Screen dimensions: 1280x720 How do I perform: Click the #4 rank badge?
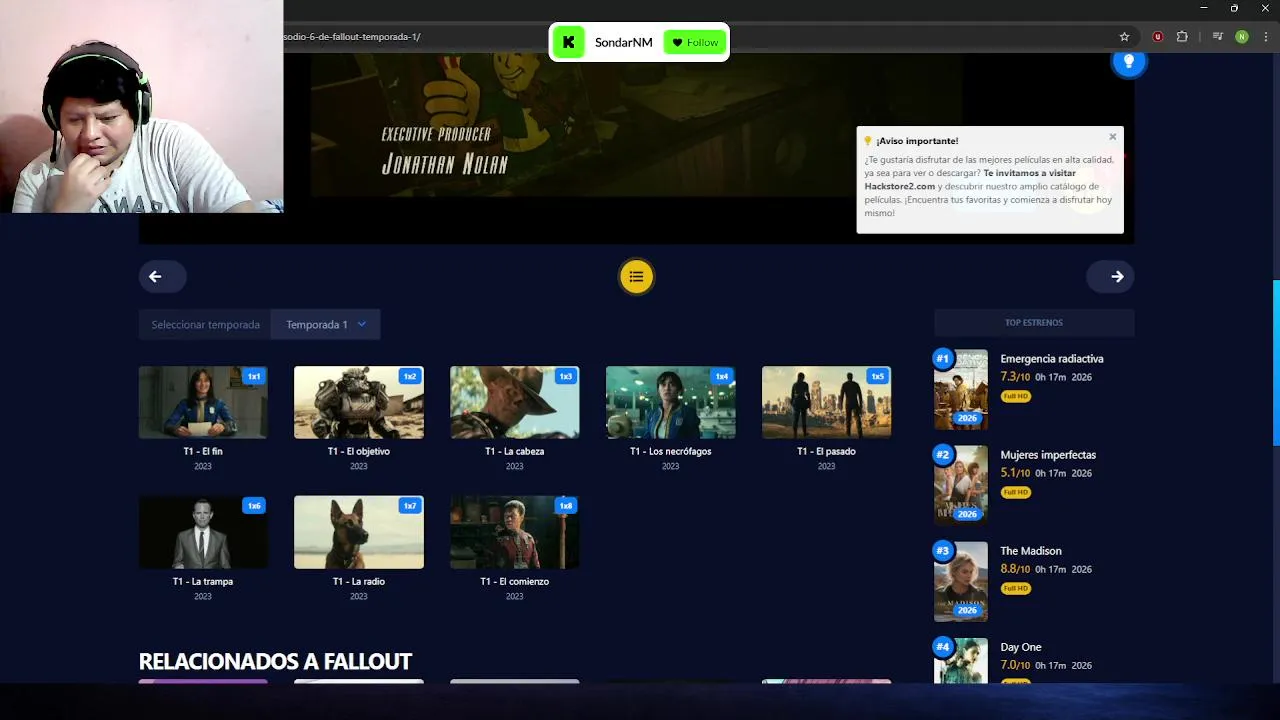coord(942,646)
